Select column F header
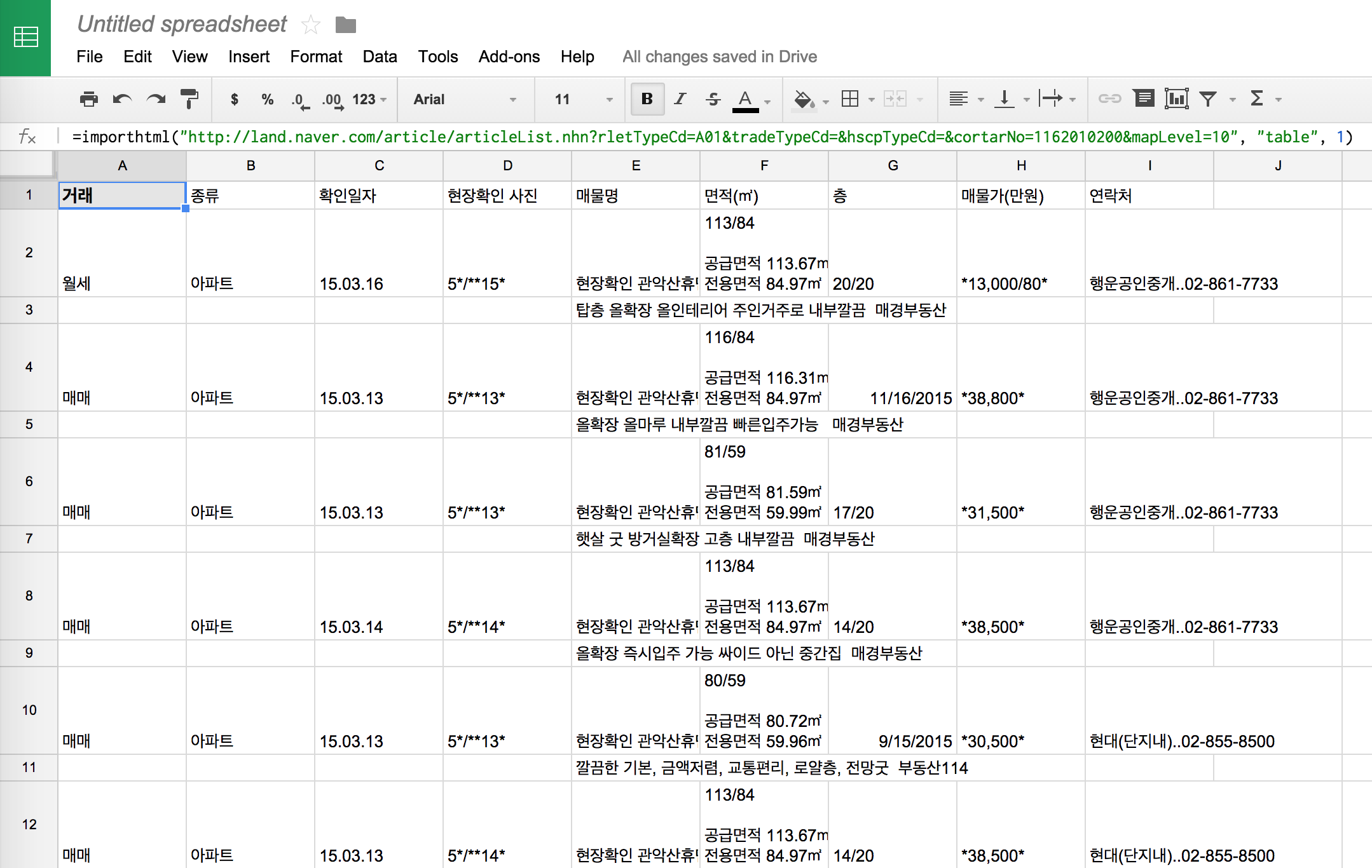The image size is (1372, 868). pyautogui.click(x=764, y=166)
